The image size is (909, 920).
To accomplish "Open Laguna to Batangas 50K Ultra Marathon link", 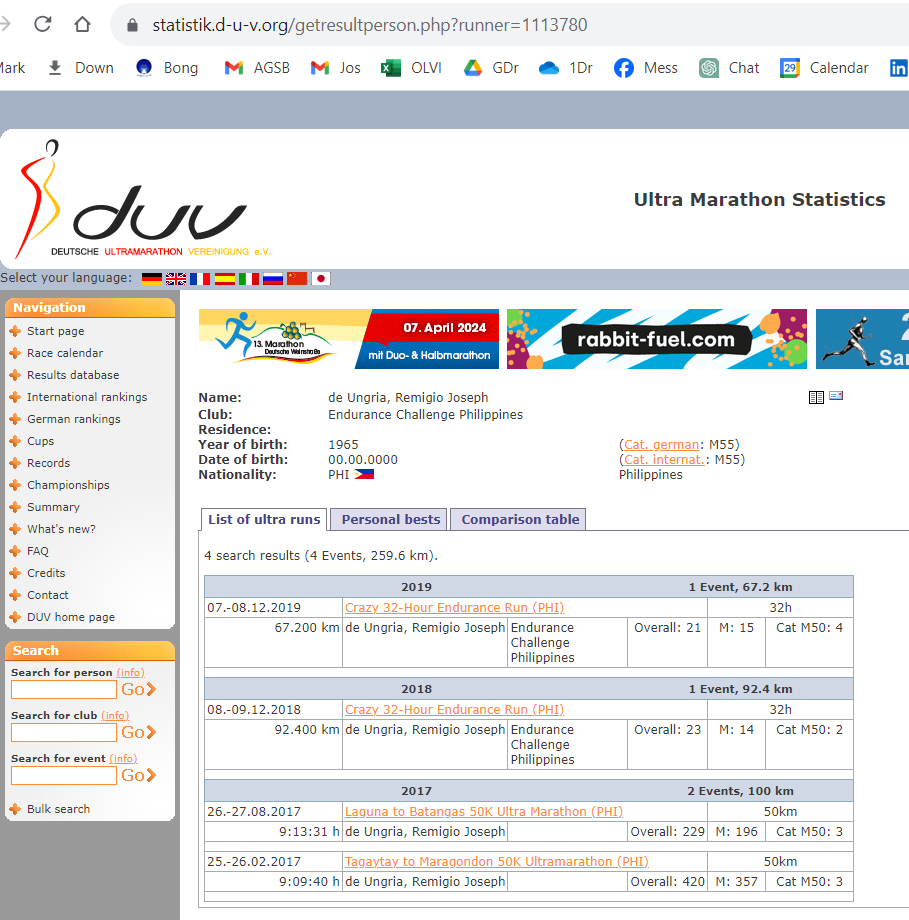I will click(x=483, y=811).
